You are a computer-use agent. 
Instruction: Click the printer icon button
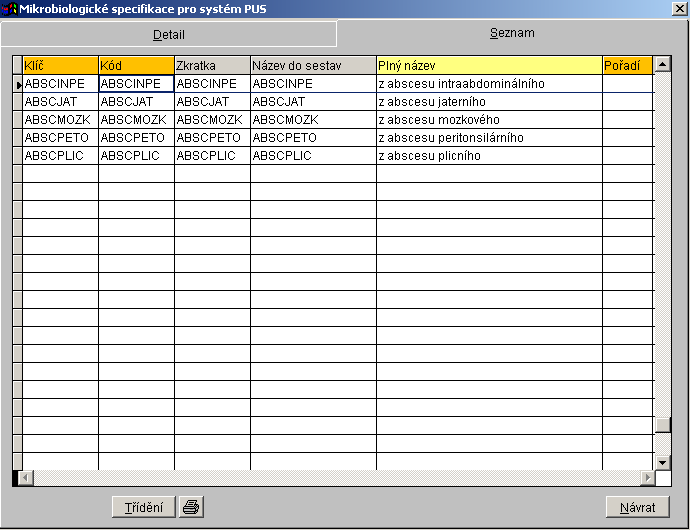(x=191, y=507)
